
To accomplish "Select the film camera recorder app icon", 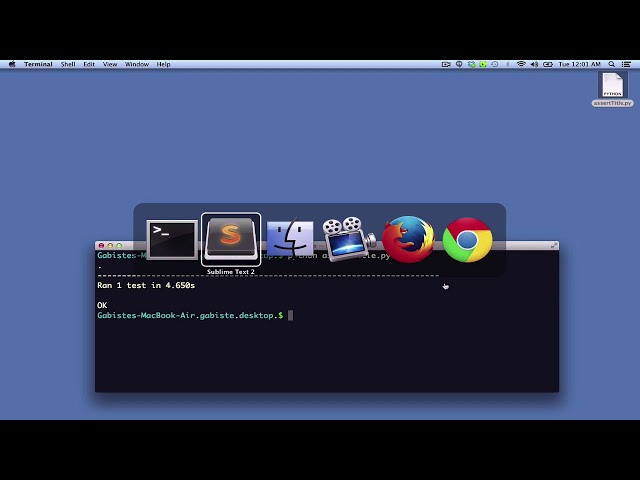I will [349, 240].
